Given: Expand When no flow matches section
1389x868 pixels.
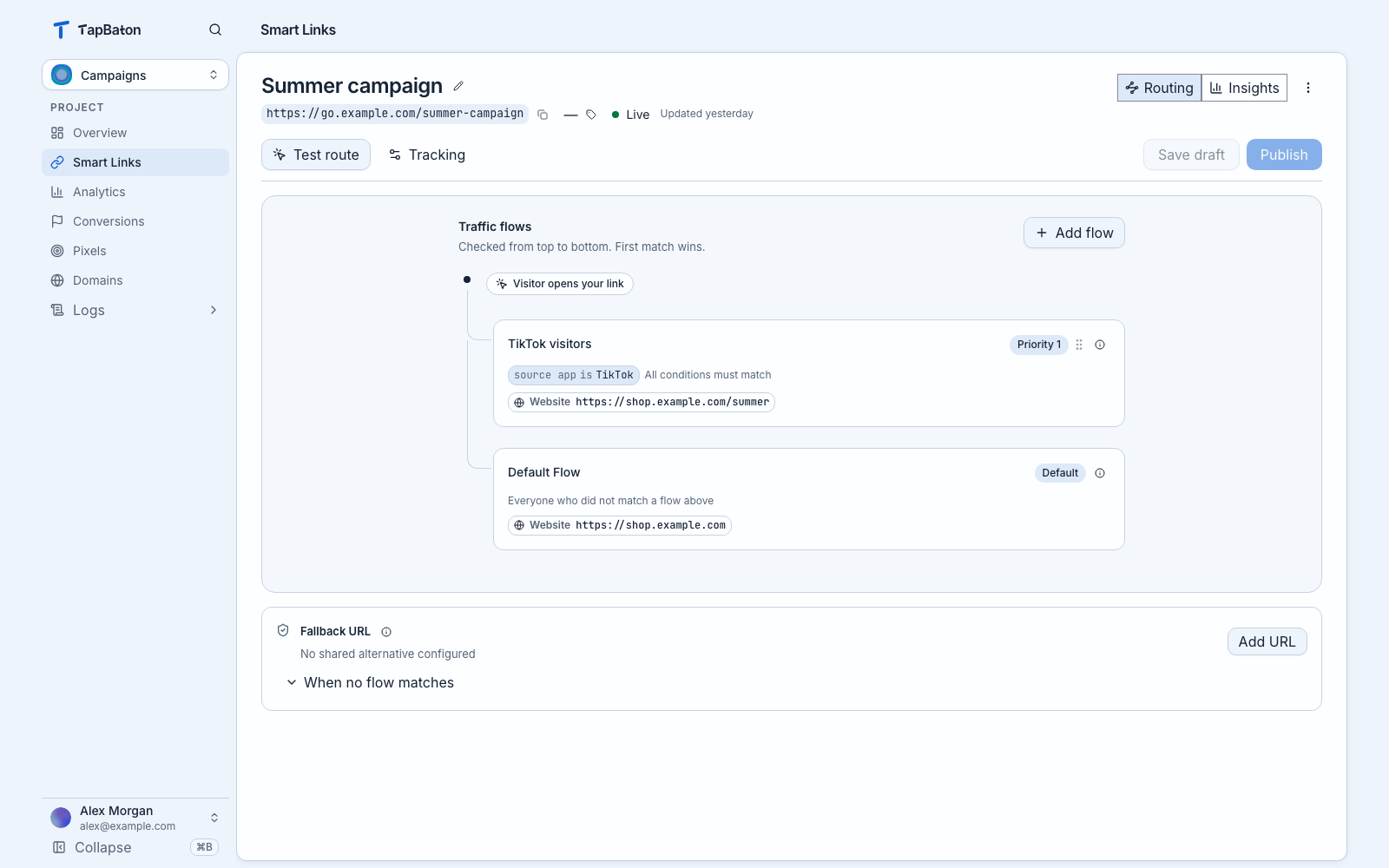Looking at the screenshot, I should click(x=371, y=682).
